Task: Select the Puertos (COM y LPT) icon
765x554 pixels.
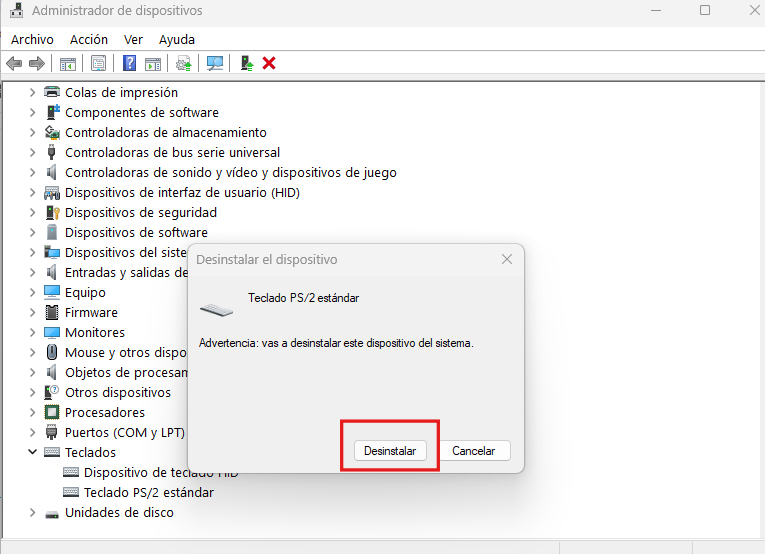Action: [x=51, y=432]
